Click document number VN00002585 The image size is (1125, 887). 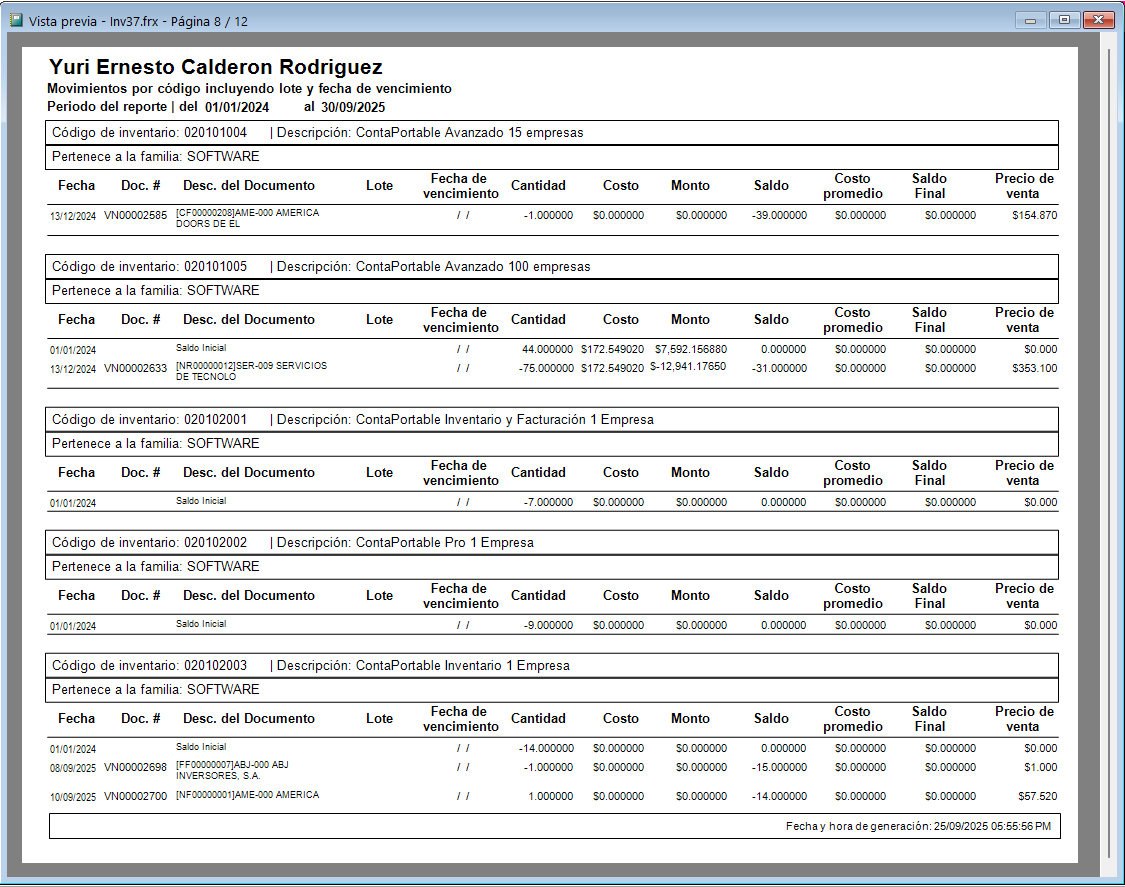coord(136,215)
